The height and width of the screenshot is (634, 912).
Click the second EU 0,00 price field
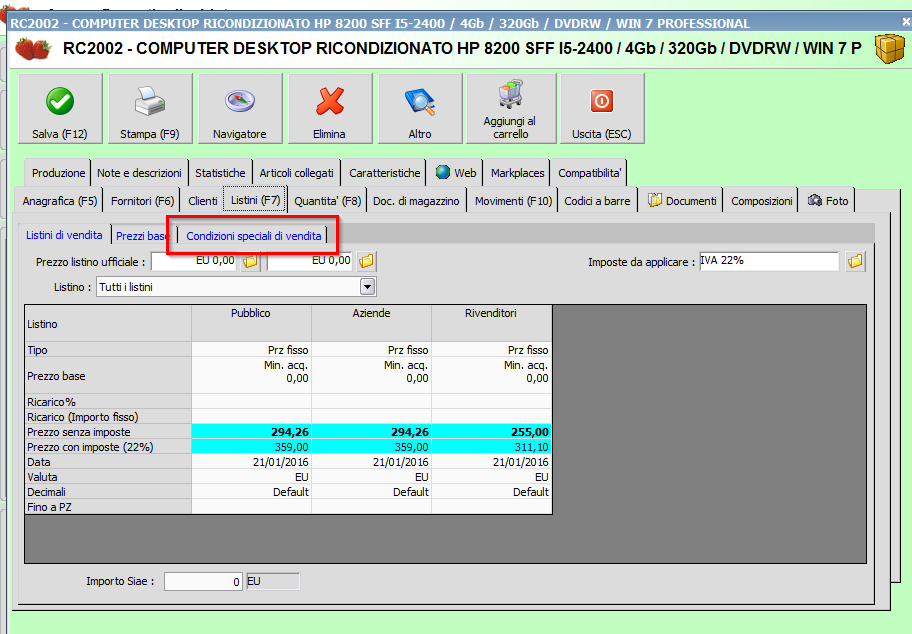310,261
